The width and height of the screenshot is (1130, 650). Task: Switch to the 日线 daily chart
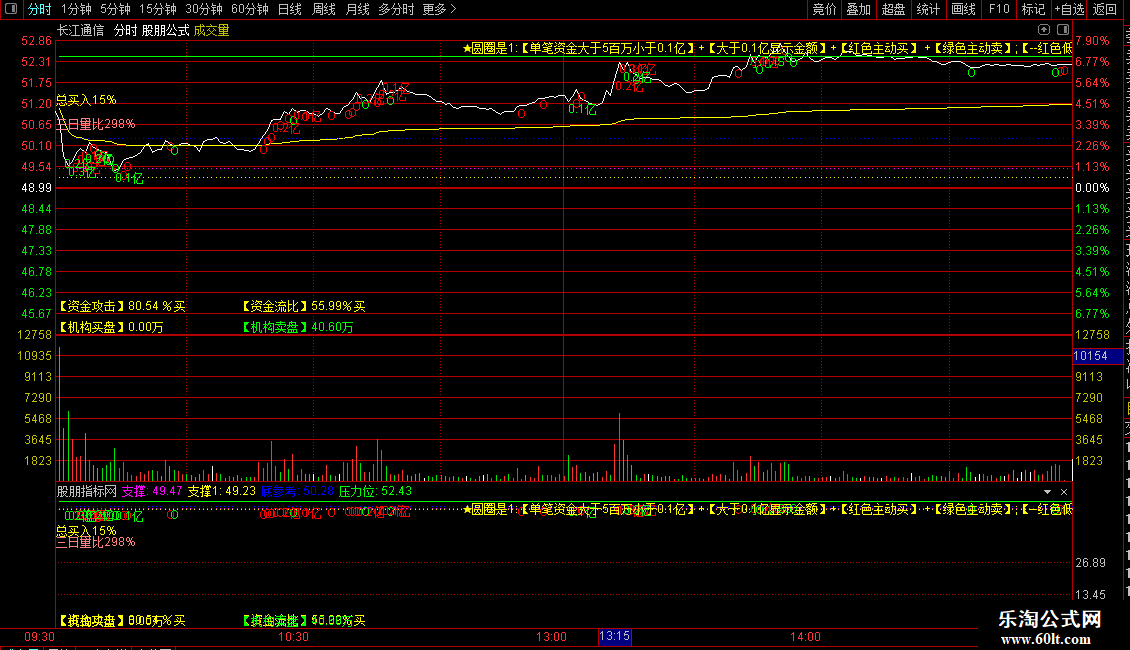pyautogui.click(x=290, y=9)
